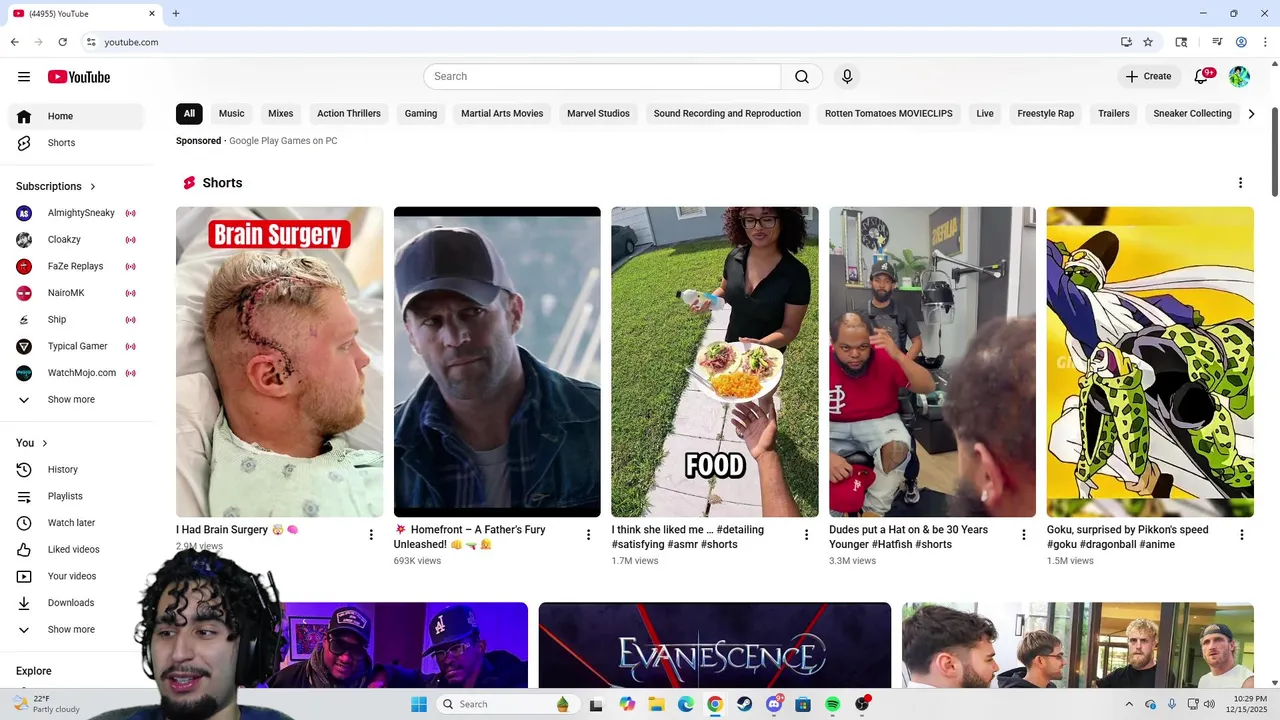Open 'Goku, surprised by Pikkon's speed' title
This screenshot has width=1280, height=720.
coord(1127,537)
